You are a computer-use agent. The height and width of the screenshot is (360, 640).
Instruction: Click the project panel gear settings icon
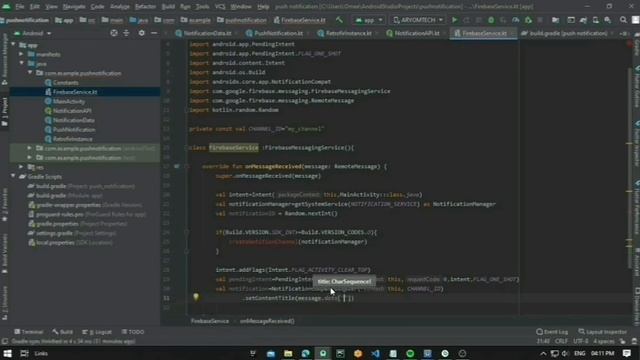tap(141, 33)
